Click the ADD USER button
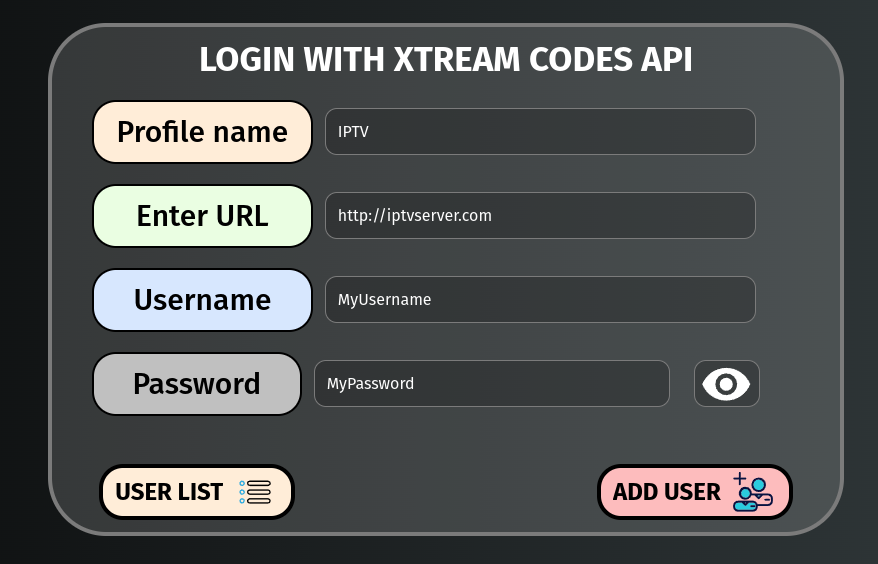 coord(694,492)
